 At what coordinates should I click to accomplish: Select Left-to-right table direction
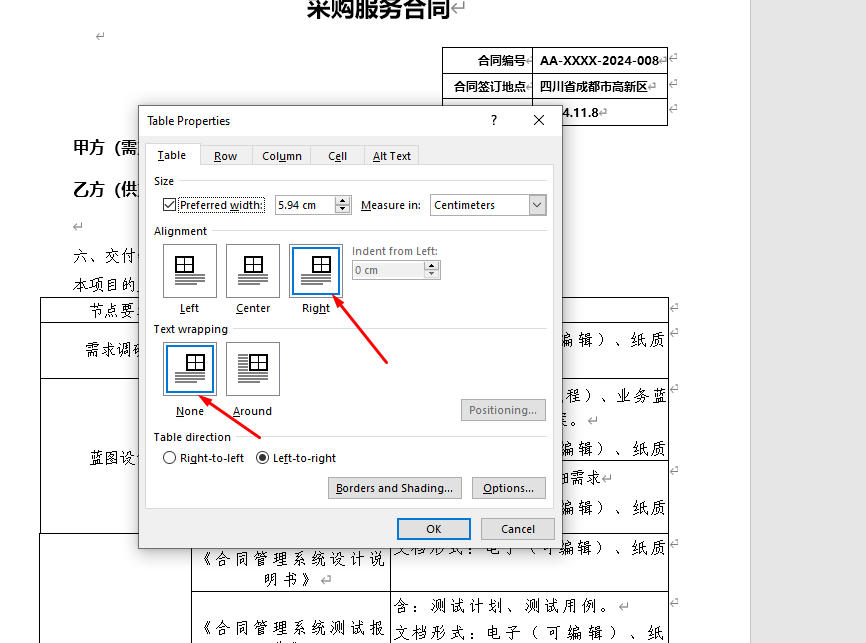263,458
